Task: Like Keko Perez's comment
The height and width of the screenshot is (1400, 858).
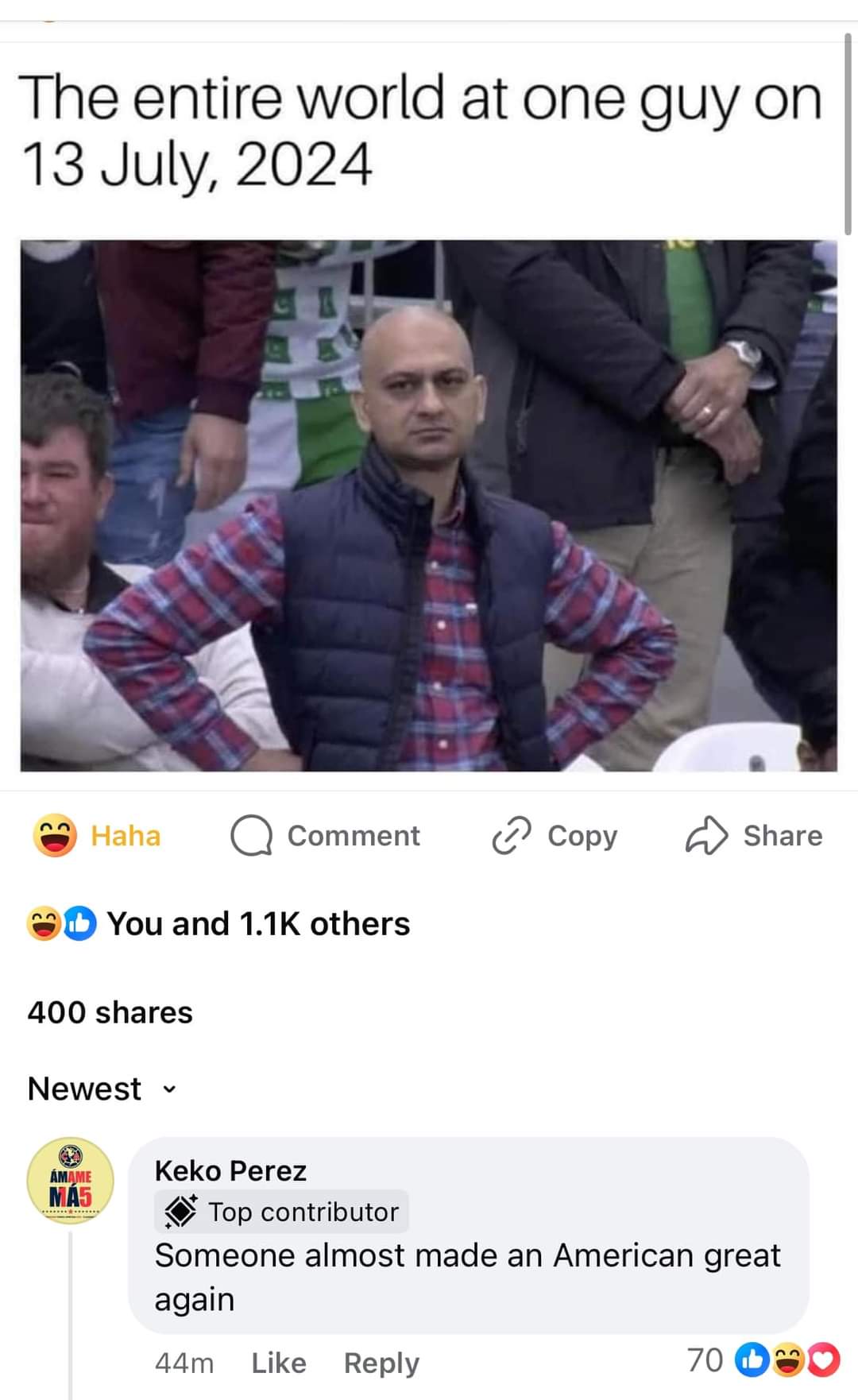Action: tap(279, 1363)
